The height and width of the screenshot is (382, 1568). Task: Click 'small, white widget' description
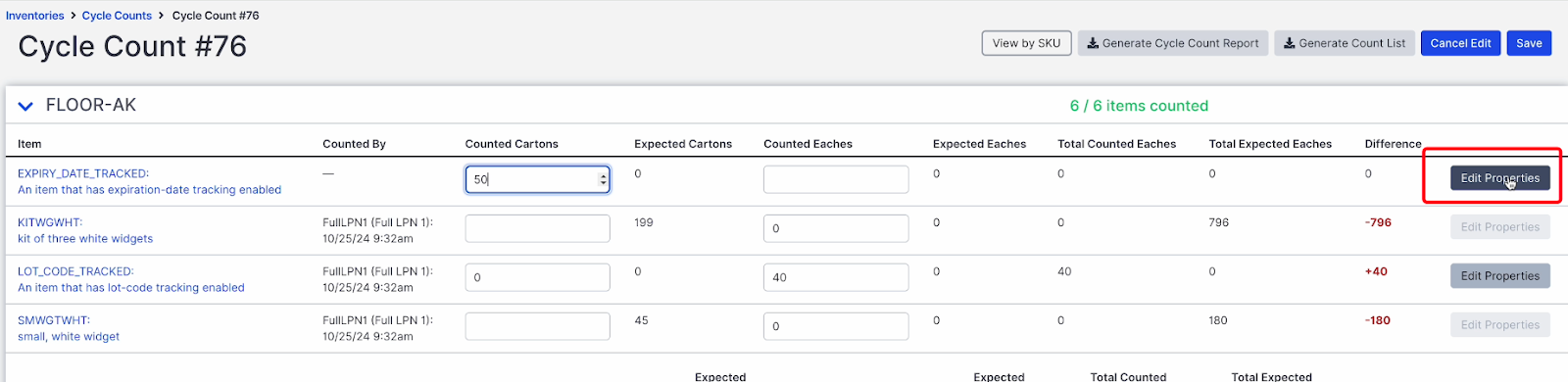pos(69,337)
